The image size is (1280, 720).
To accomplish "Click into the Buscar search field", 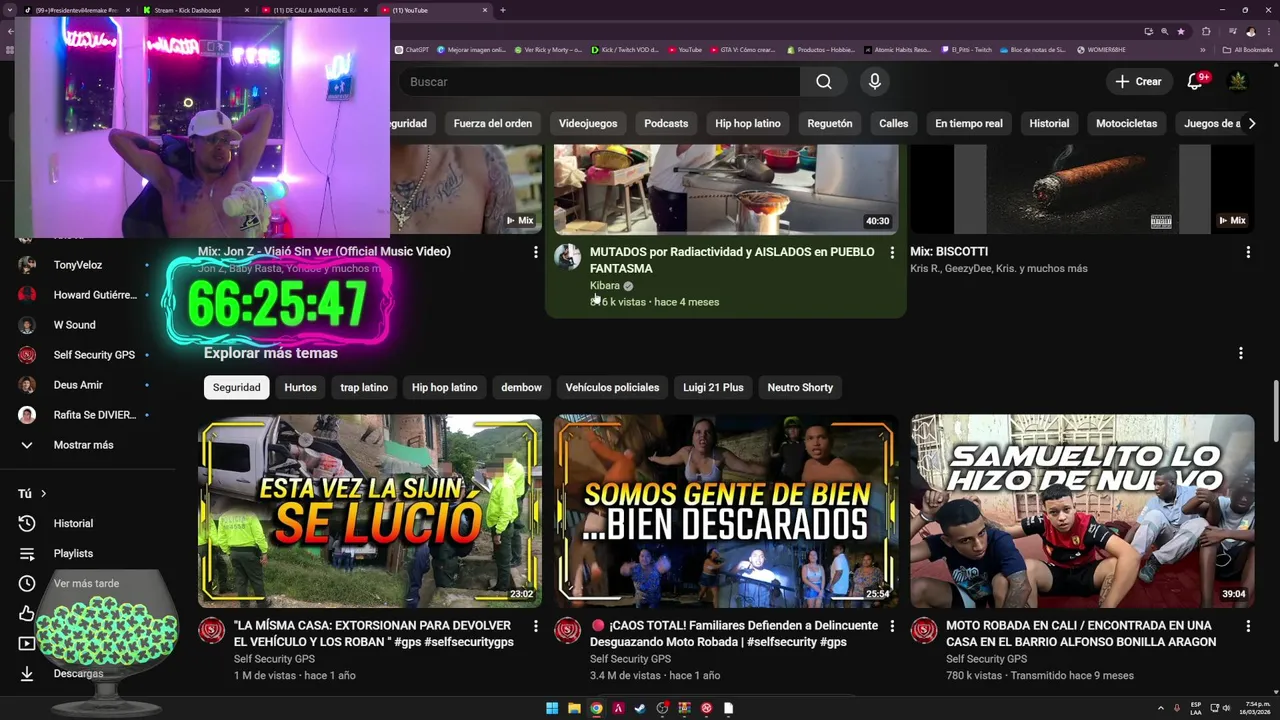I will click(x=600, y=82).
